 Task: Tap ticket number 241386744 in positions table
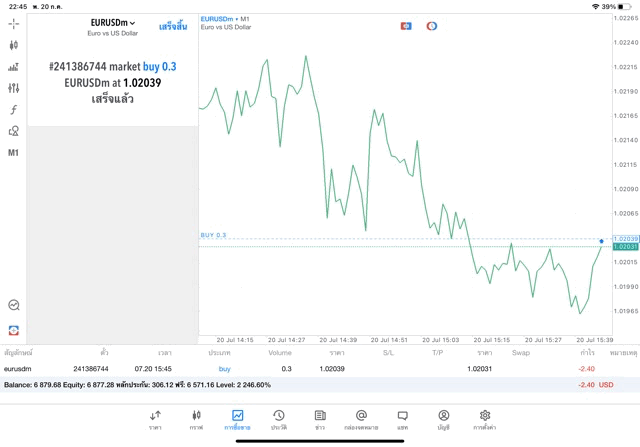(91, 369)
